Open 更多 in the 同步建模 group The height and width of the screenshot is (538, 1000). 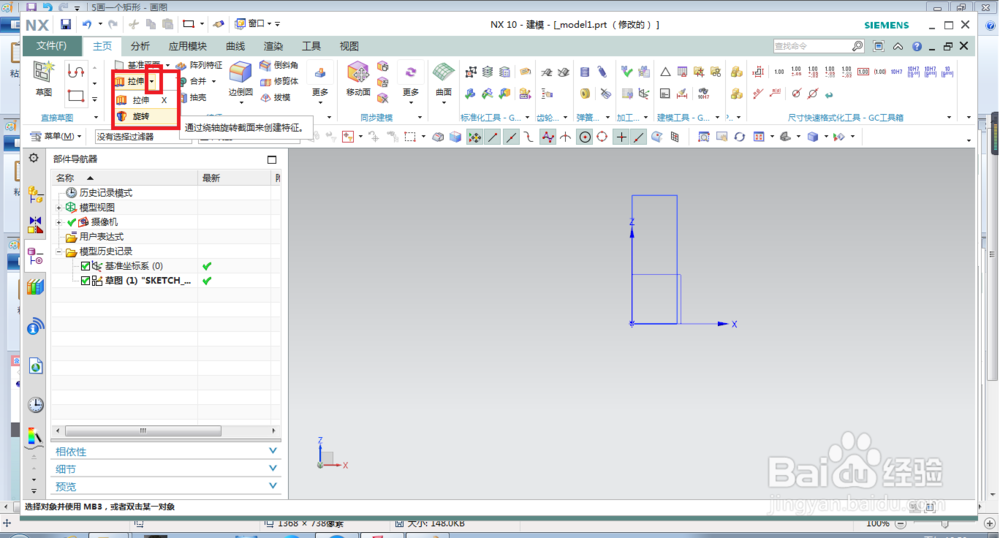[411, 82]
